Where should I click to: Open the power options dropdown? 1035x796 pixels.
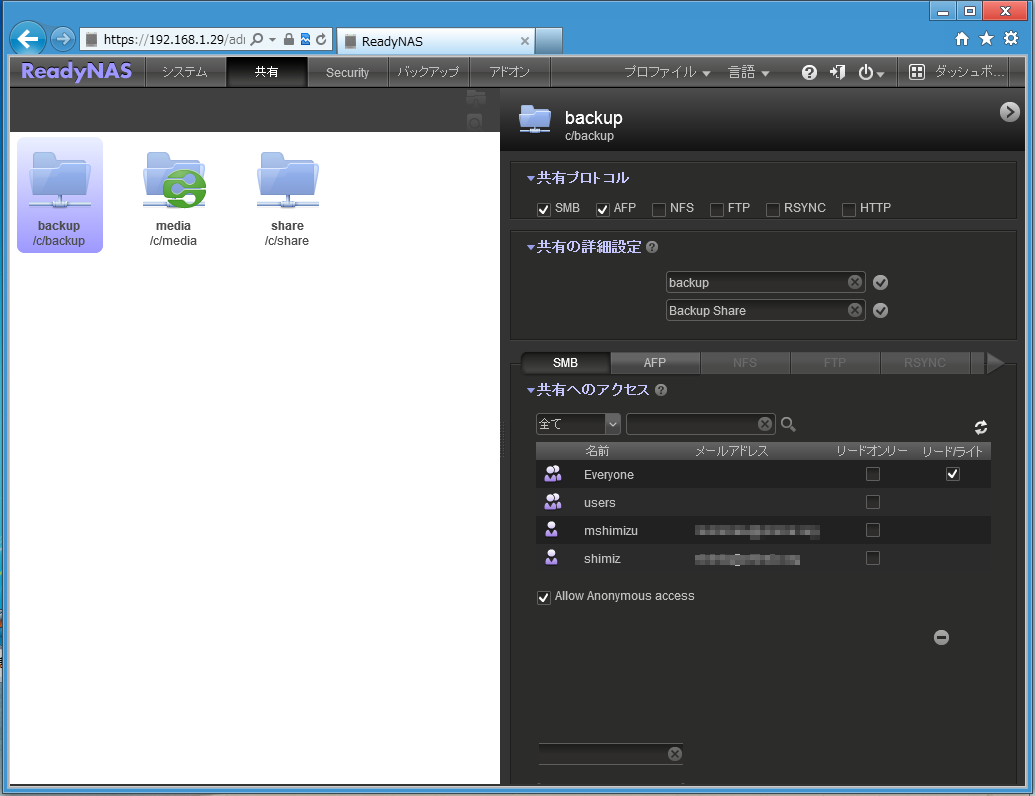coord(871,73)
